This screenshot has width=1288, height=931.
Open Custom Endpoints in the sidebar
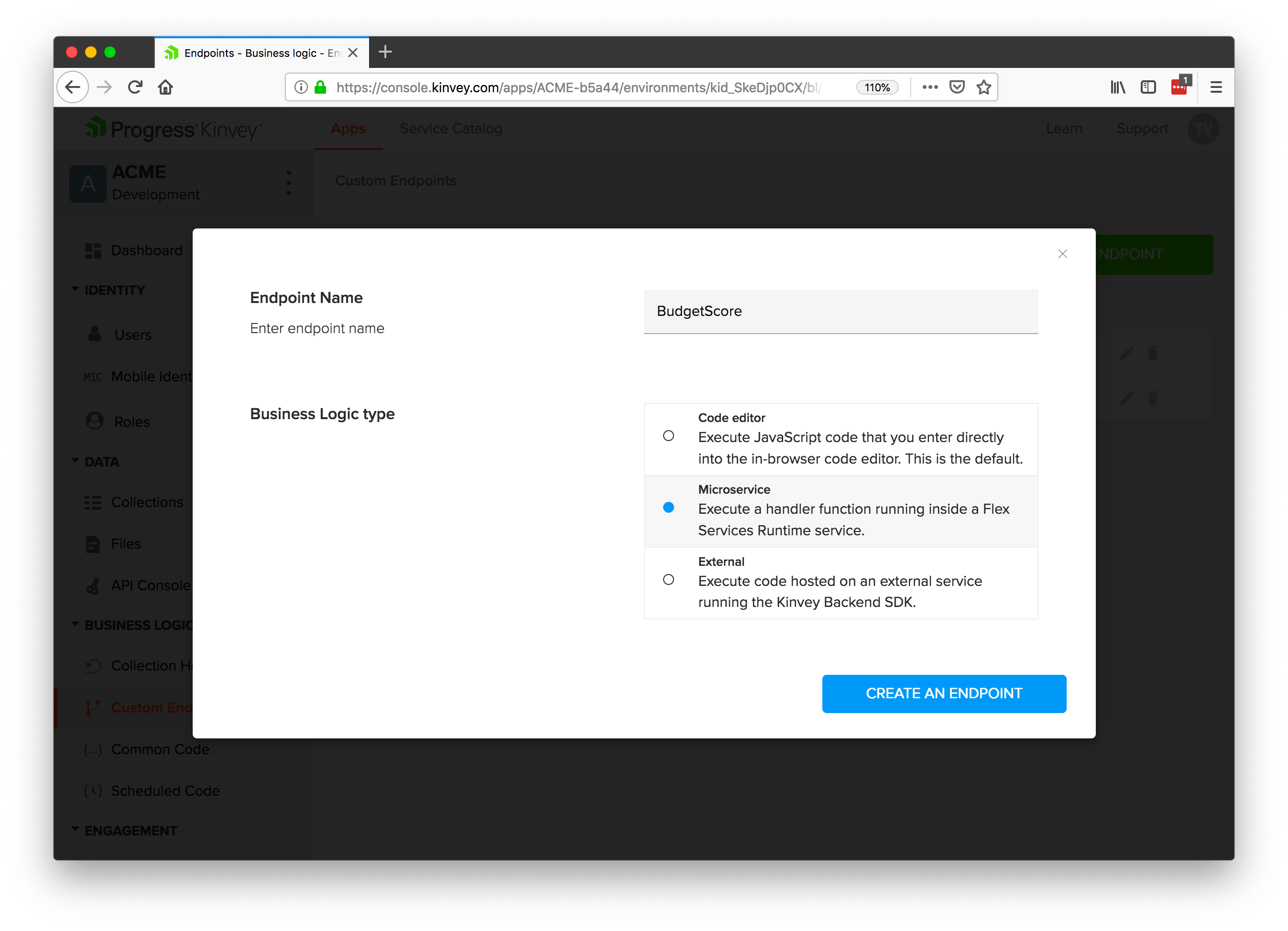click(x=152, y=707)
